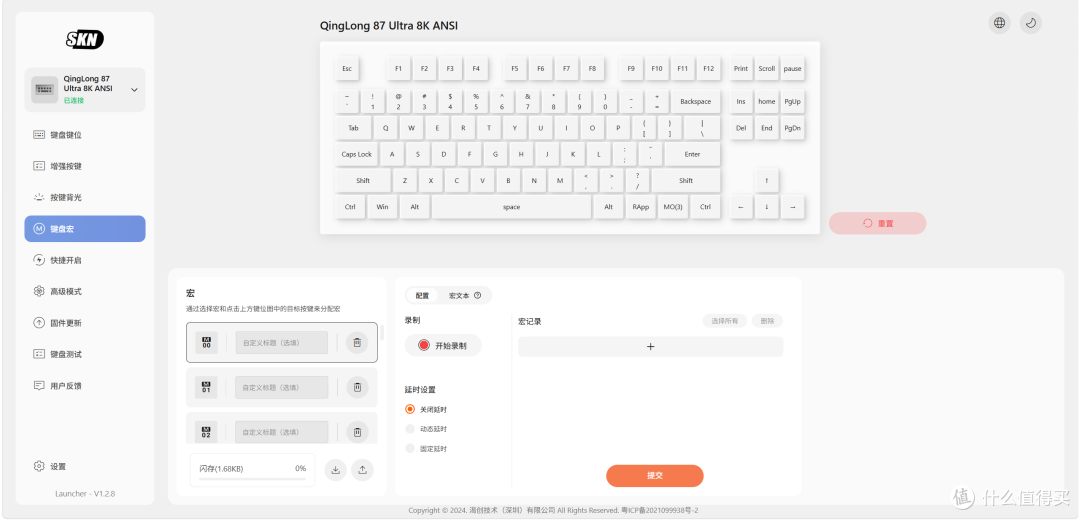1080x520 pixels.
Task: Start recording with 开始录制 button
Action: 443,345
